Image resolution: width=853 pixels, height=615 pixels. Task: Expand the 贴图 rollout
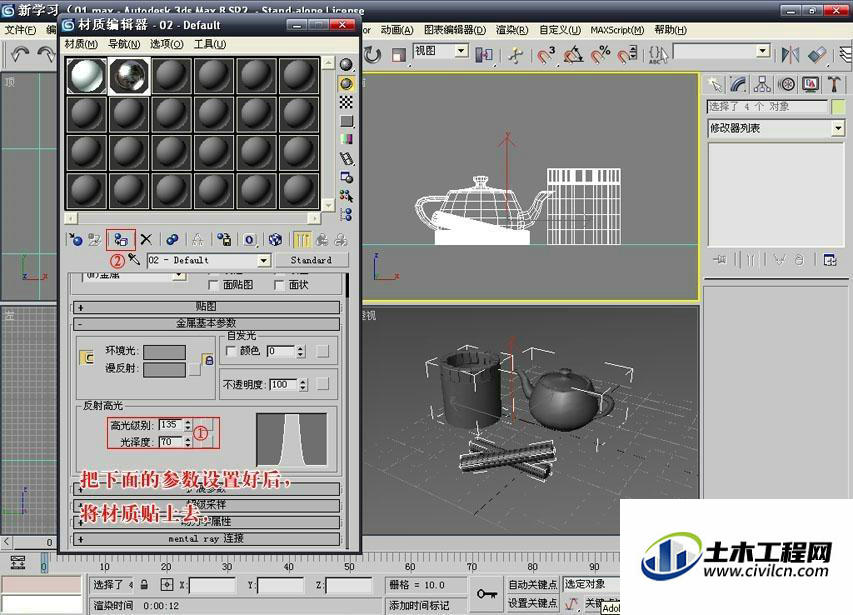[206, 307]
